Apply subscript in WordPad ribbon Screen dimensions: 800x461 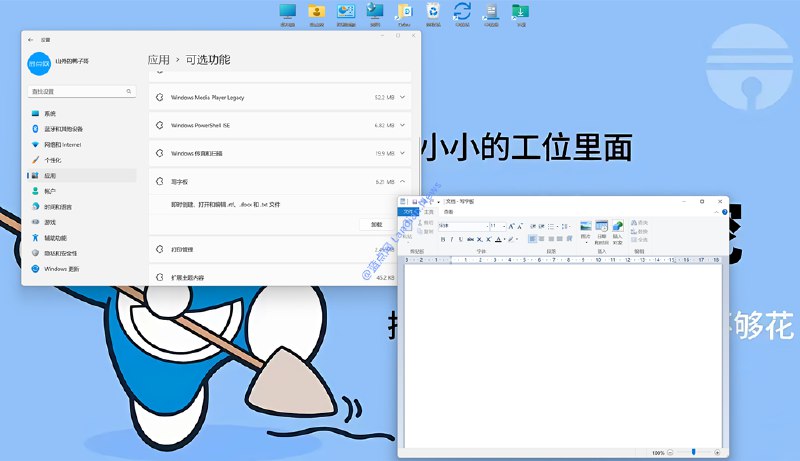point(480,239)
